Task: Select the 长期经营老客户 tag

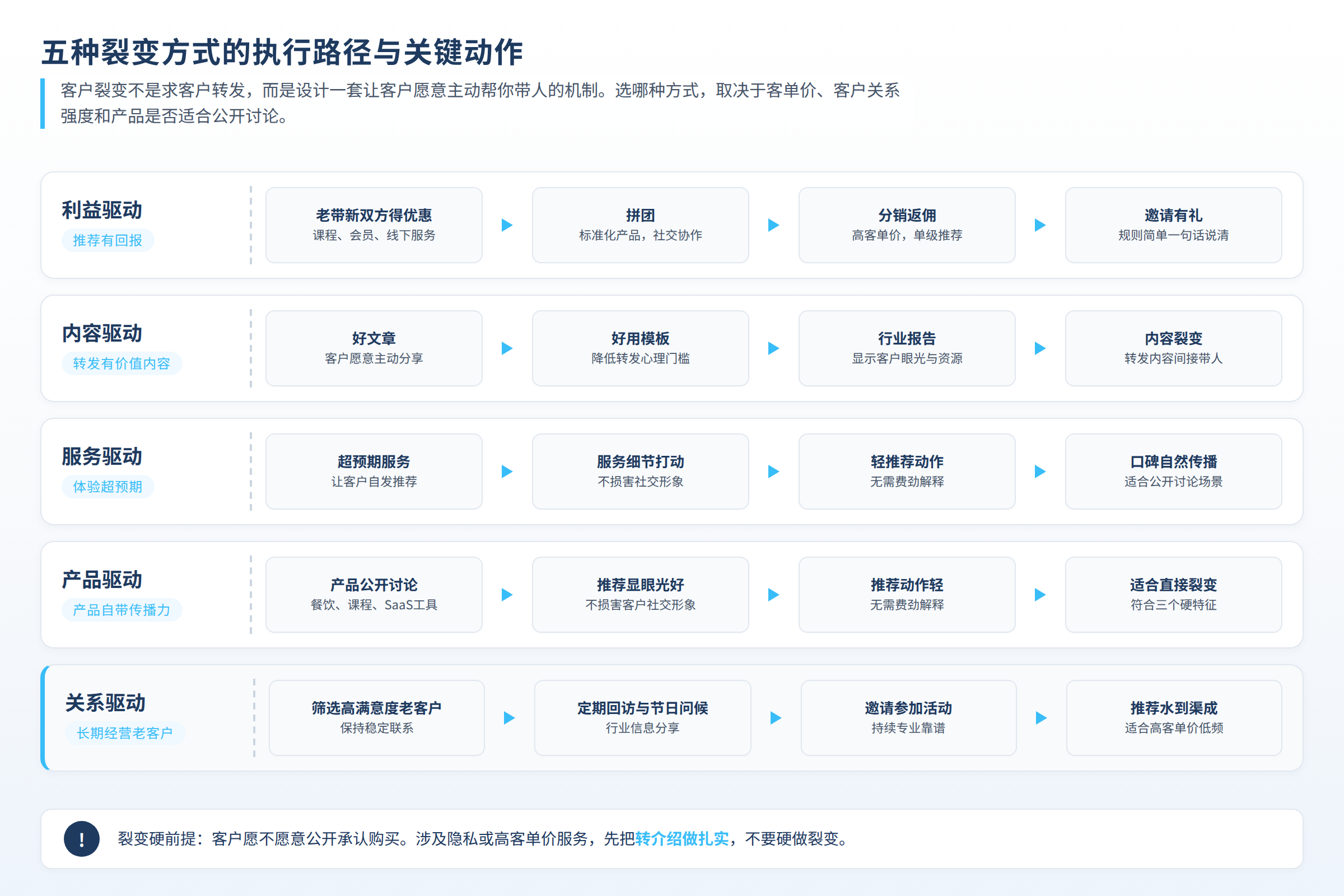Action: click(x=125, y=733)
